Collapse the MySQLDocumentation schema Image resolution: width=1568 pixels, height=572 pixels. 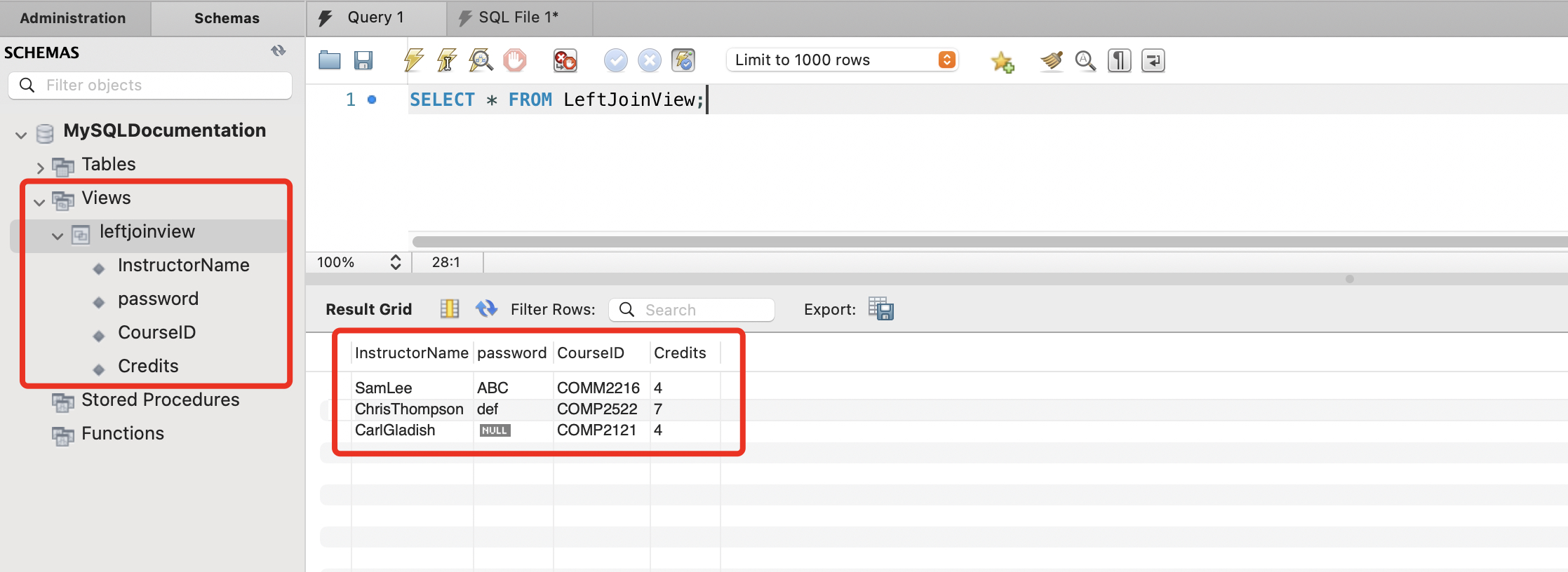(x=21, y=135)
